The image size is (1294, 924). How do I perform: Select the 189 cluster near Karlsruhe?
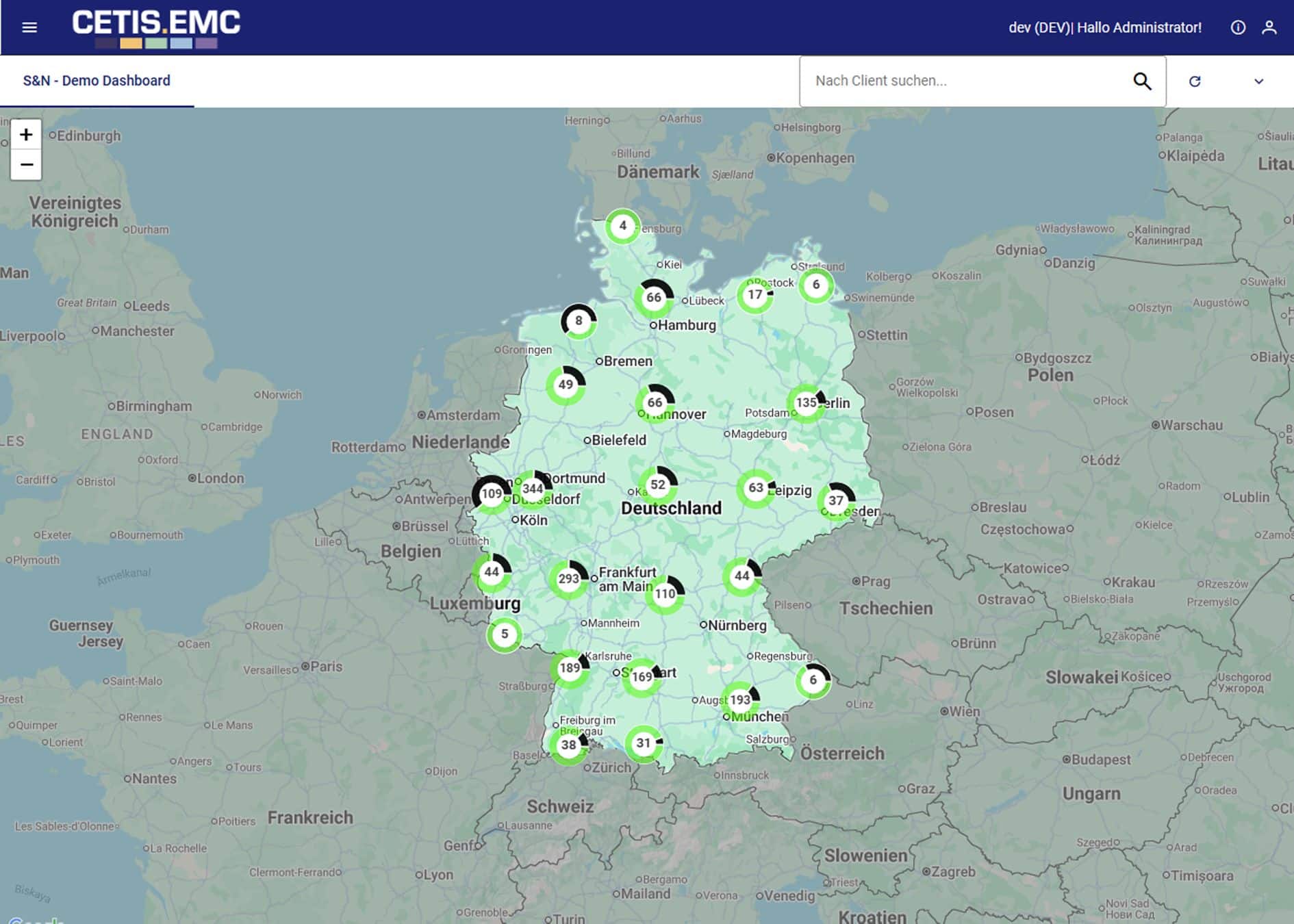pyautogui.click(x=570, y=668)
